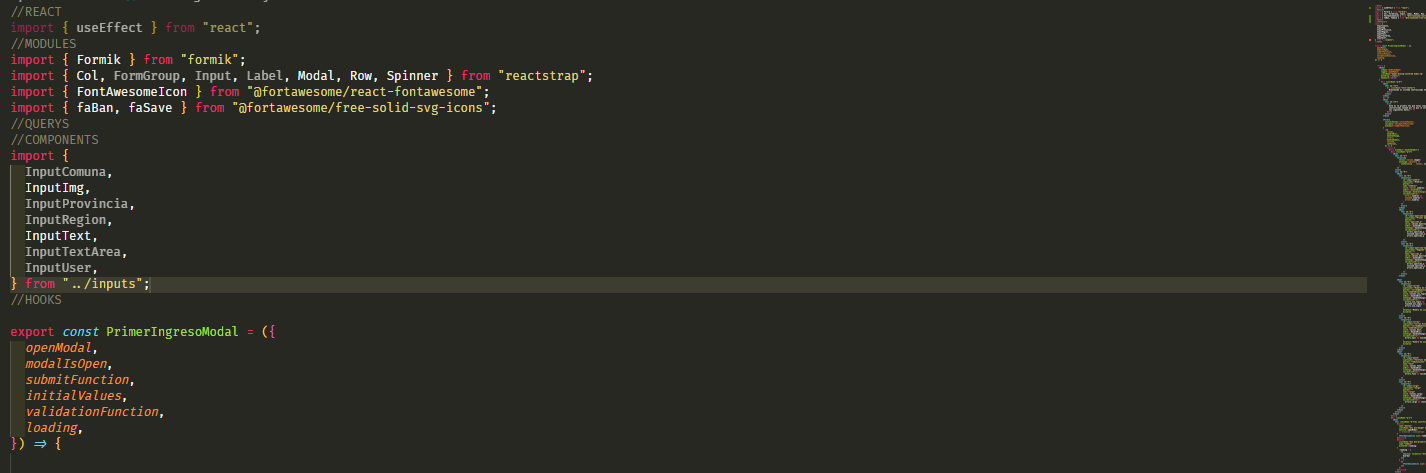Click the validationFunction parameter
This screenshot has height=473, width=1426.
[x=91, y=412]
